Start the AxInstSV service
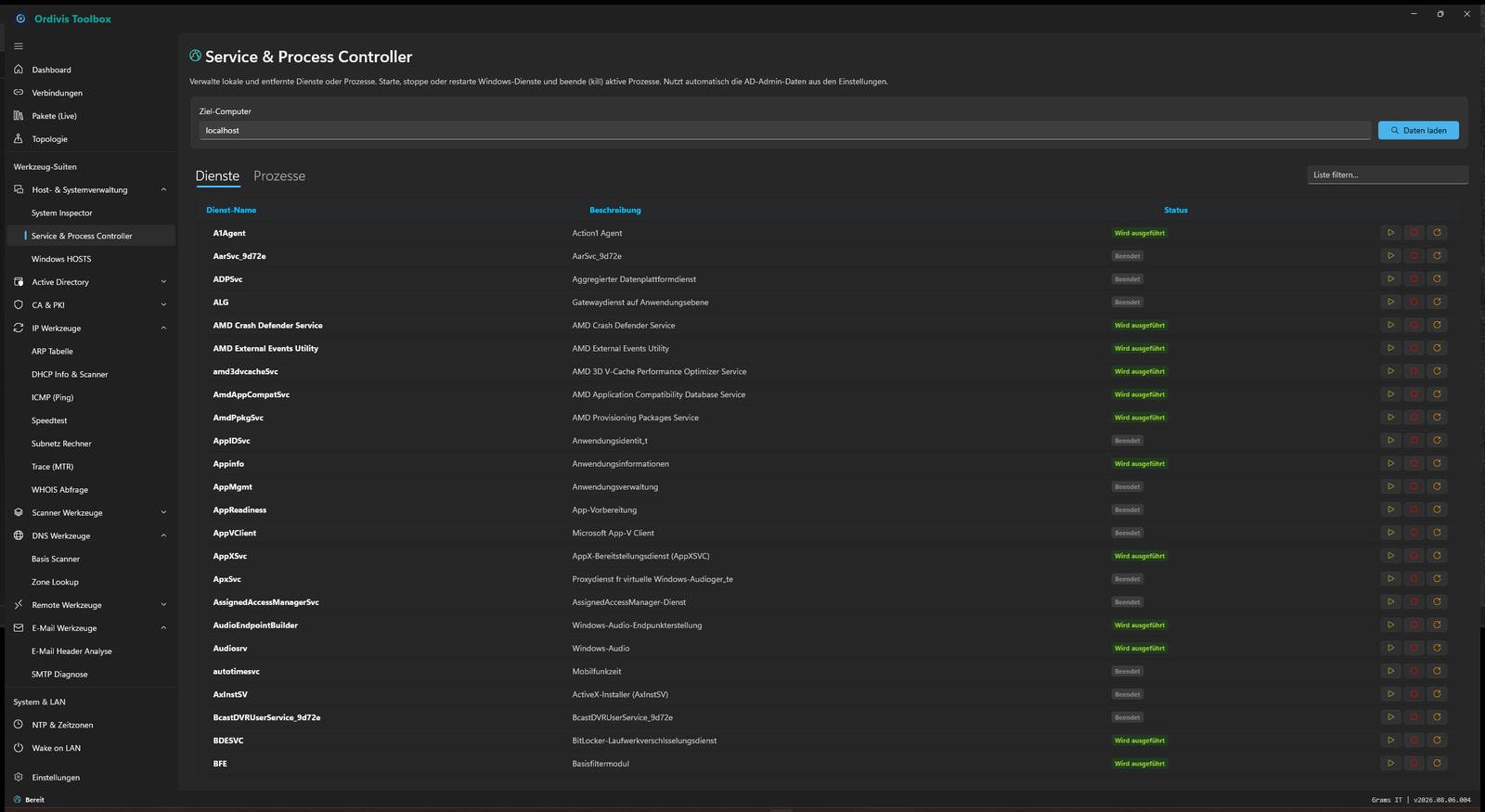The image size is (1485, 812). pos(1390,694)
